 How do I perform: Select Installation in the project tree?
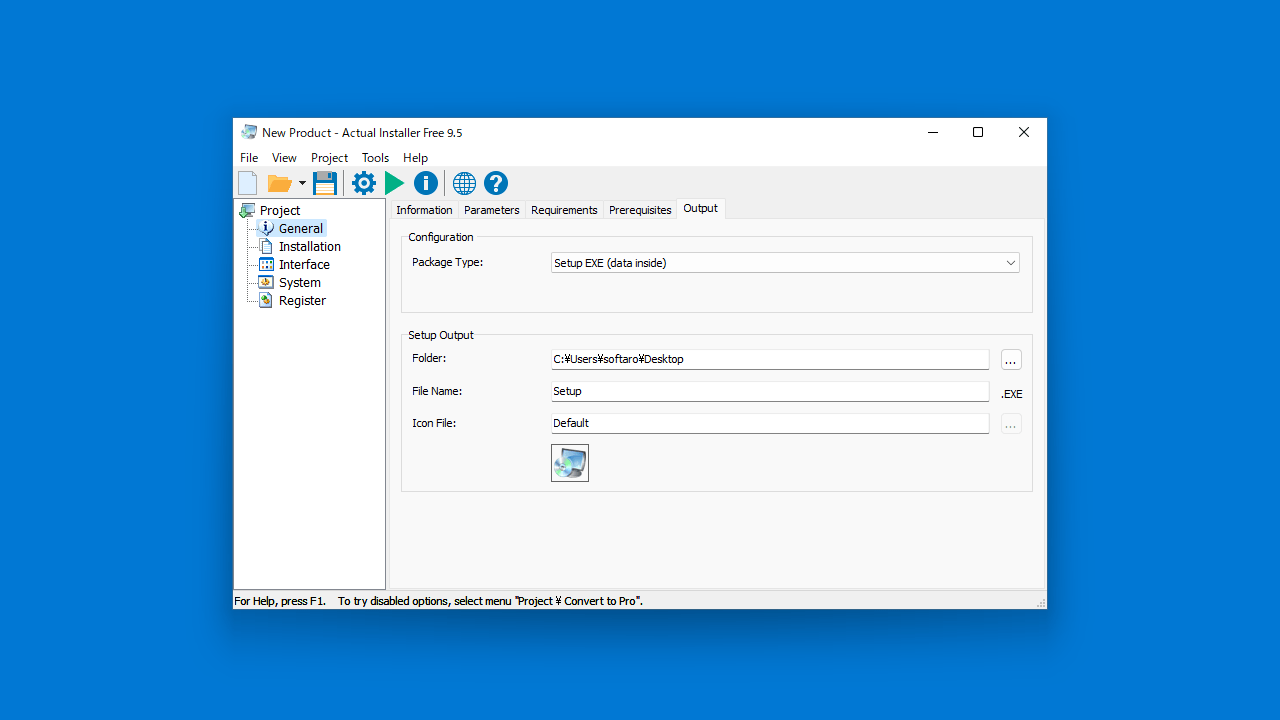[309, 247]
